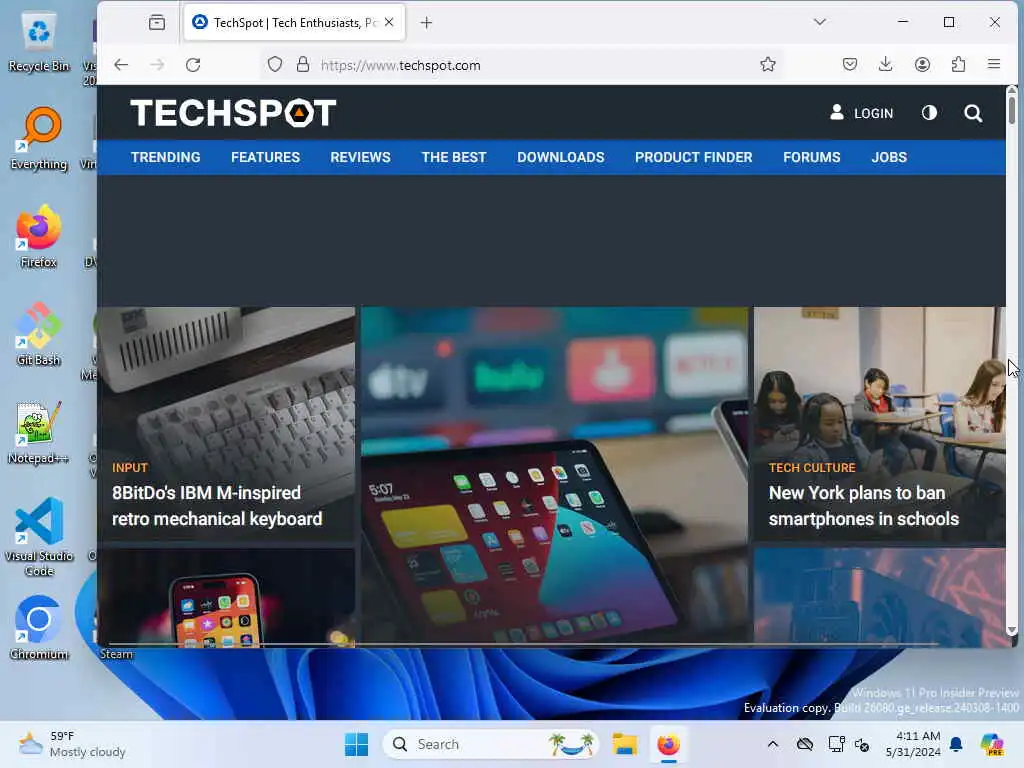Bookmark this page with the star icon
Image resolution: width=1024 pixels, height=768 pixels.
[x=768, y=64]
